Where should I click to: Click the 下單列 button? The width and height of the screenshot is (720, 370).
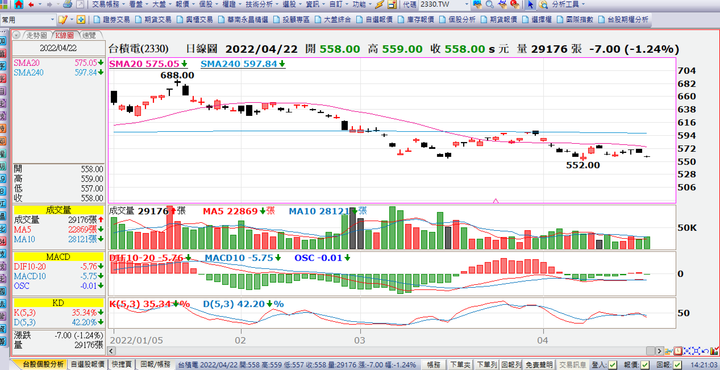point(486,365)
